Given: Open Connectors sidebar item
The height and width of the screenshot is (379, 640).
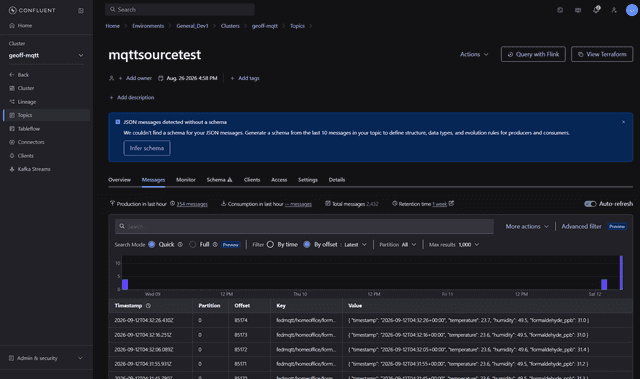Looking at the screenshot, I should pyautogui.click(x=27, y=142).
